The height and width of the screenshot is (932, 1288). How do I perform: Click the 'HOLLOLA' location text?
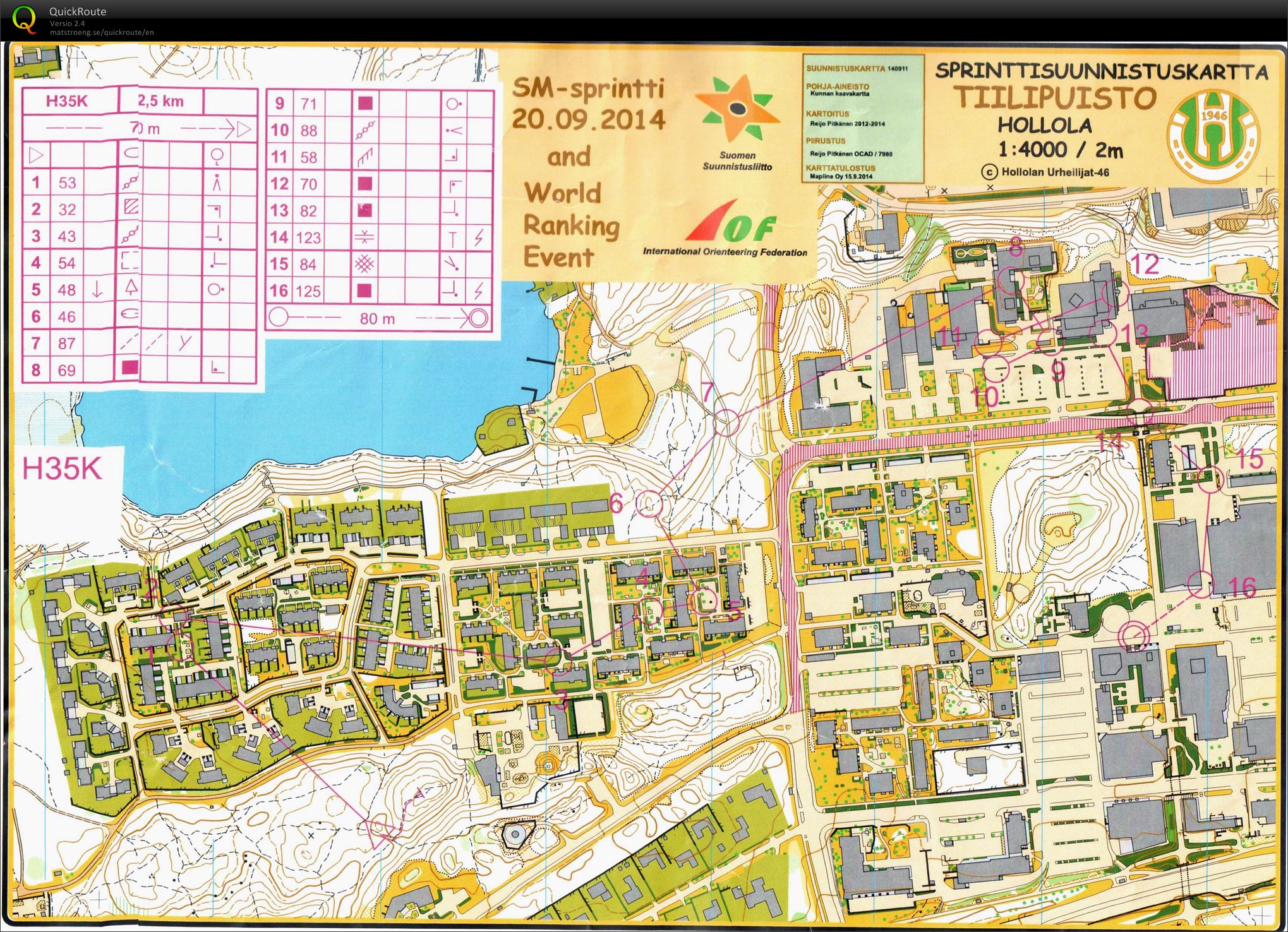tap(1045, 125)
